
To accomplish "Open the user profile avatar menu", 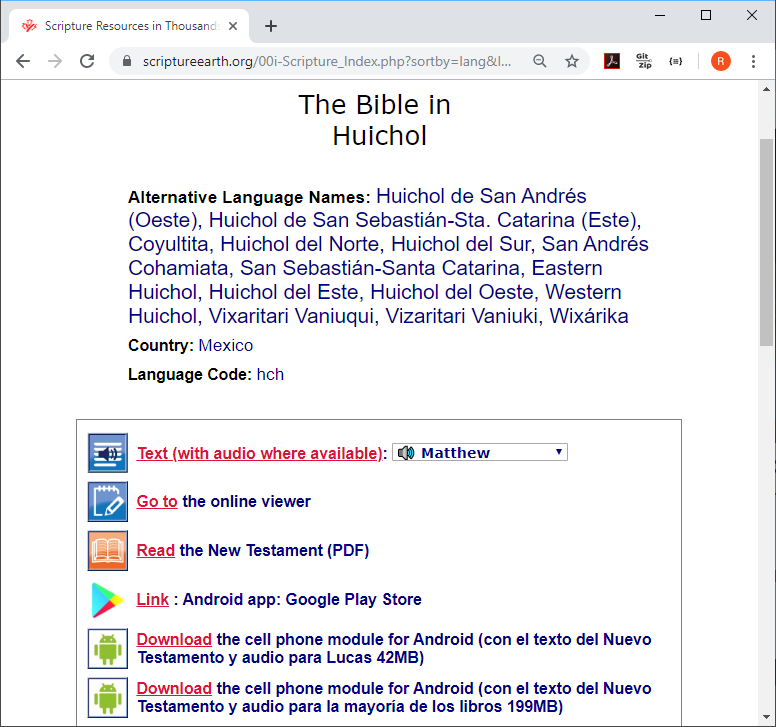I will click(x=720, y=61).
